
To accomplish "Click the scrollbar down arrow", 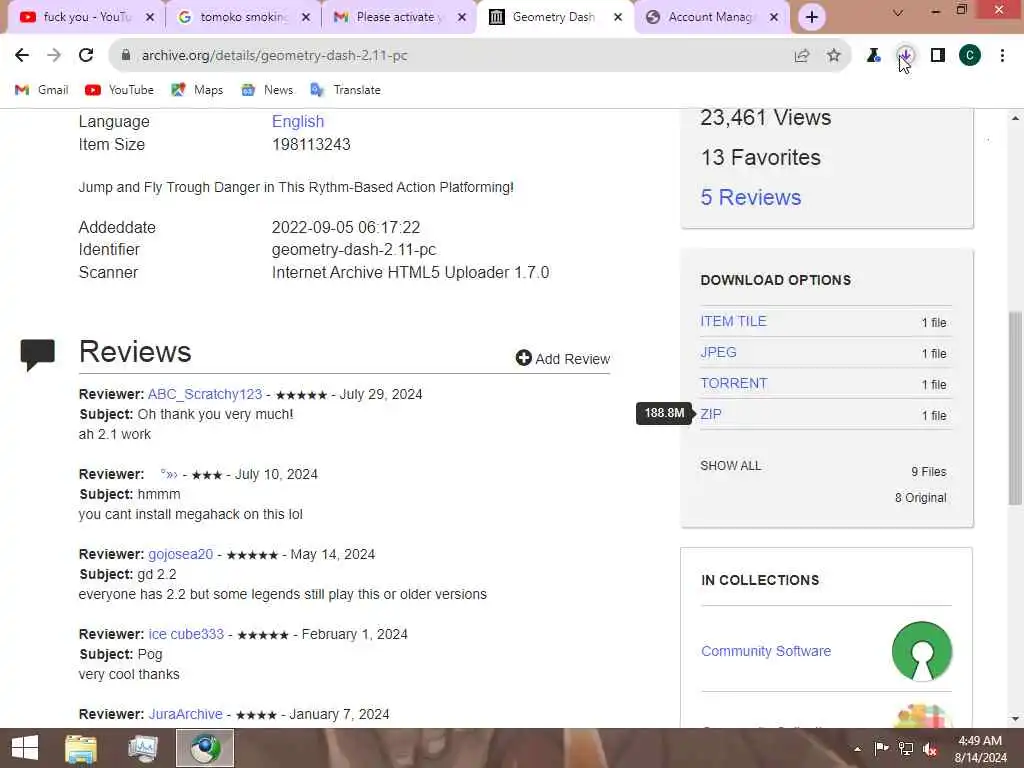I will 1014,719.
